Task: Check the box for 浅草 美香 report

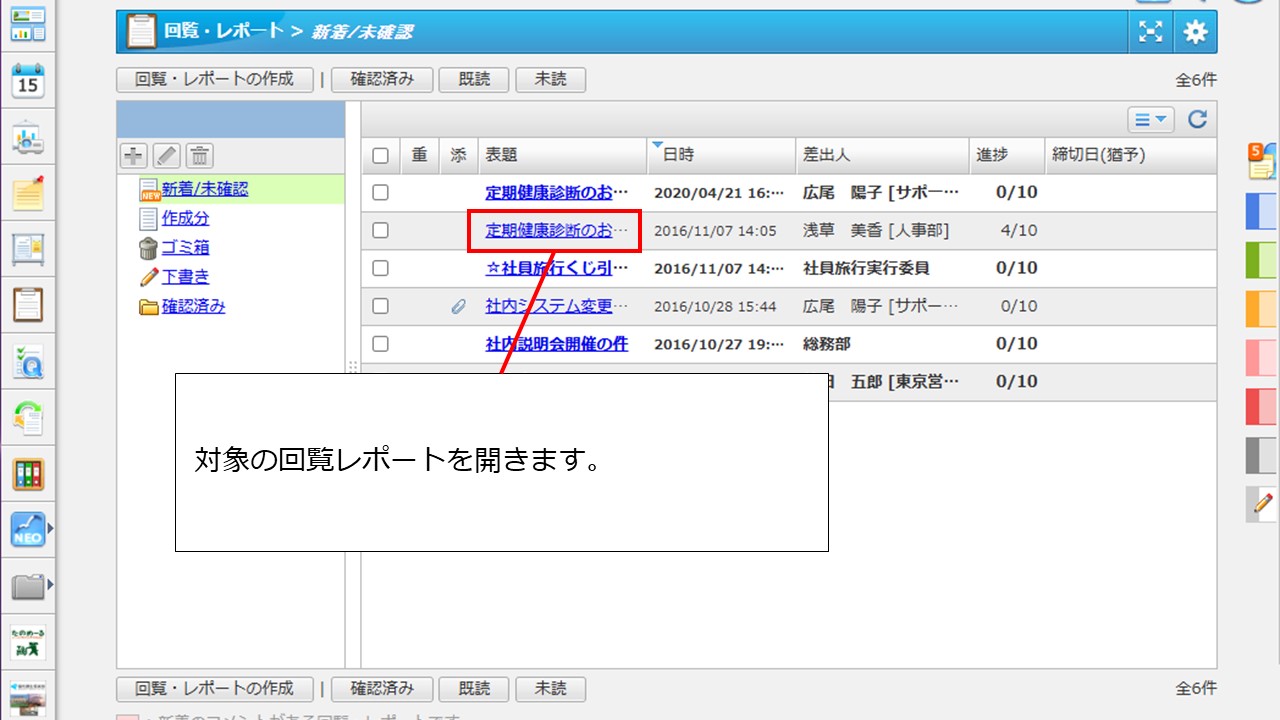Action: [x=380, y=230]
